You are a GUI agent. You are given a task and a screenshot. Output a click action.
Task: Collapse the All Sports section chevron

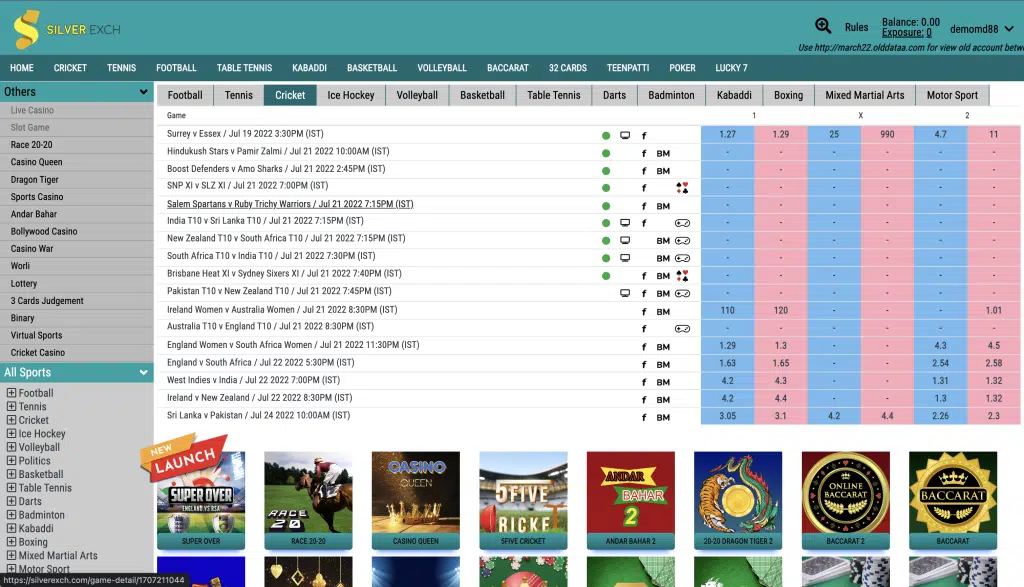(144, 373)
